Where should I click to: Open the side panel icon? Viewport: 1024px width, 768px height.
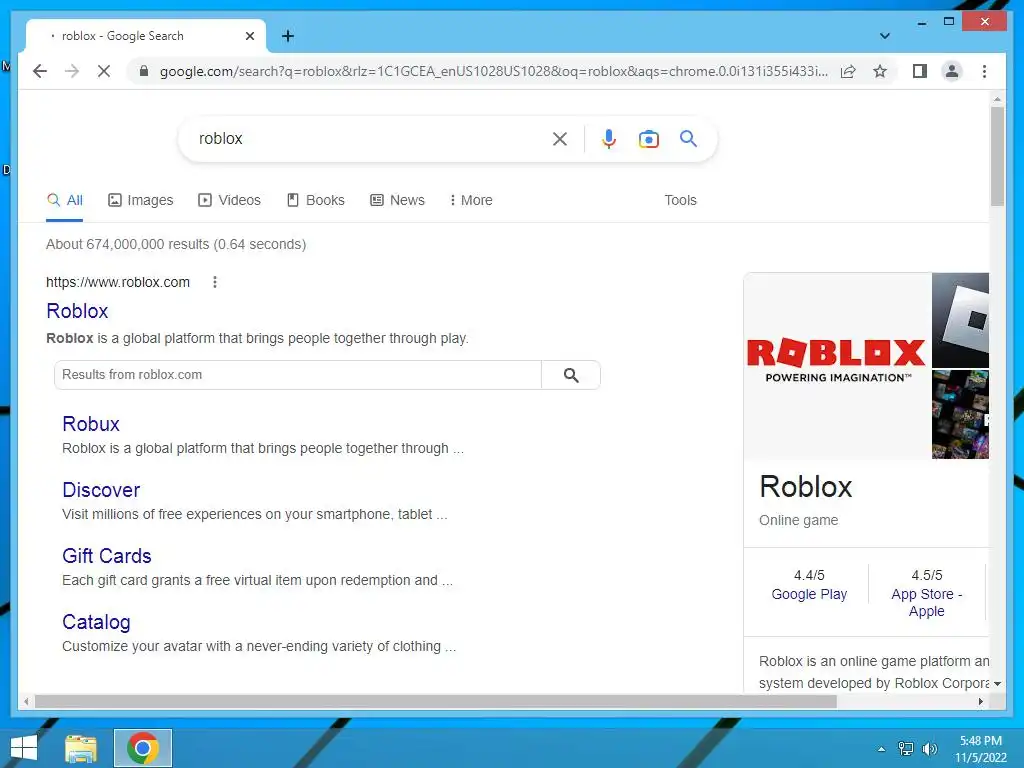point(920,71)
